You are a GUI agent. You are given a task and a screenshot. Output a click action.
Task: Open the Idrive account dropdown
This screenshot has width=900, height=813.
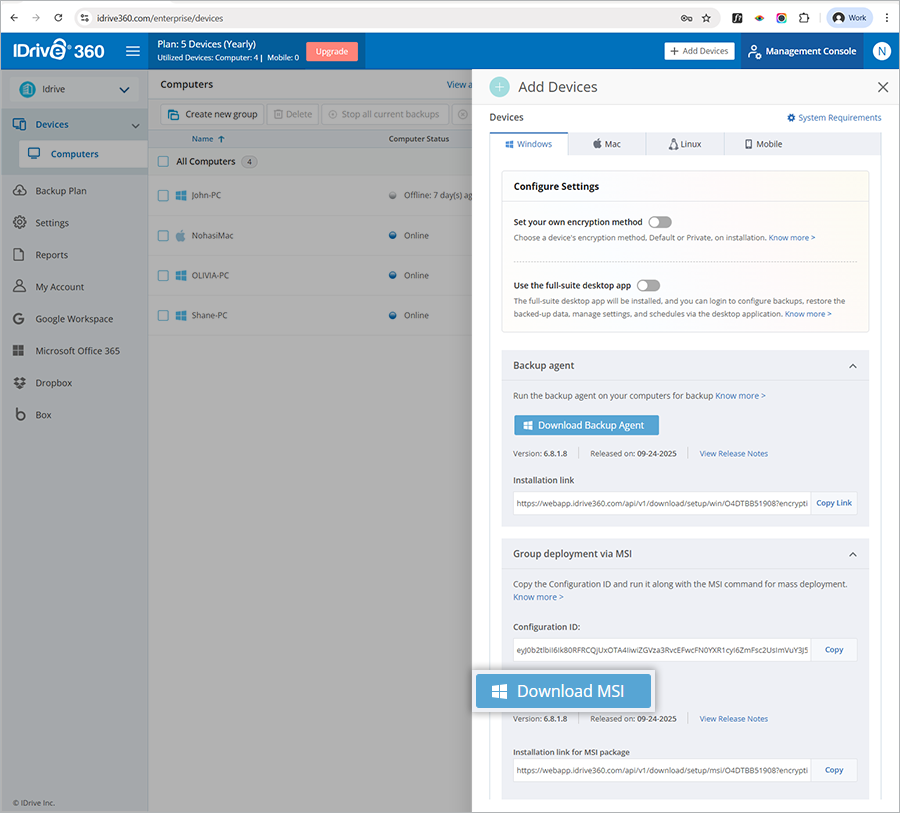(x=74, y=89)
